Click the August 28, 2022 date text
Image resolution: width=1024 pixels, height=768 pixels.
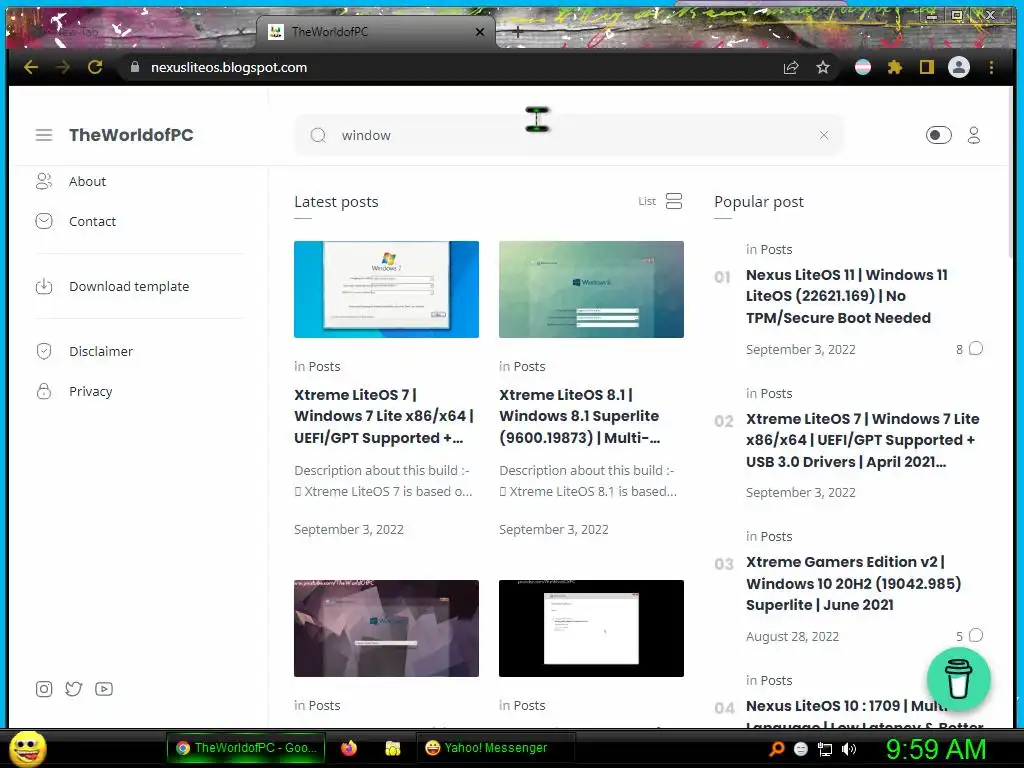click(792, 636)
